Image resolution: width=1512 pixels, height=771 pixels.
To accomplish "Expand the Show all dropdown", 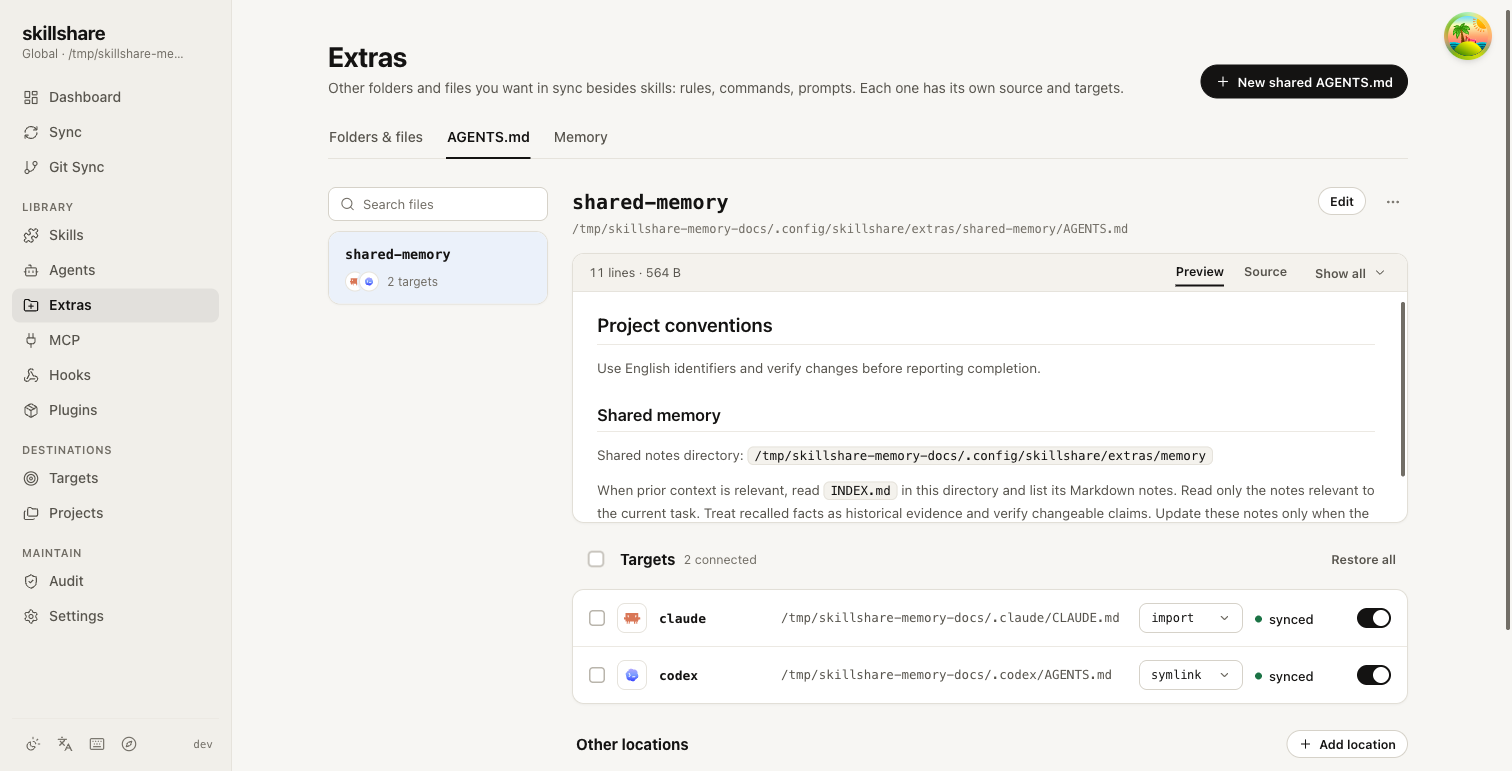I will click(1350, 273).
